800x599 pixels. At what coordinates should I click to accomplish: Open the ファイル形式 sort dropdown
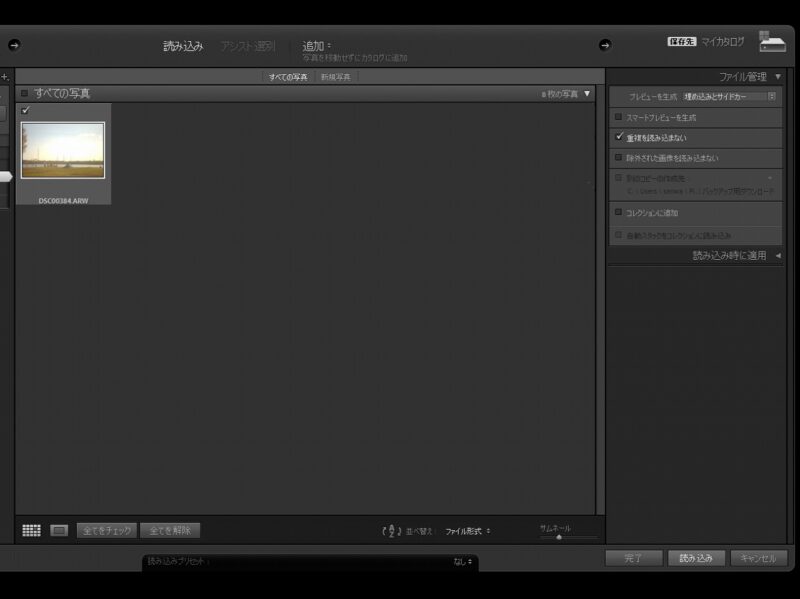[468, 531]
